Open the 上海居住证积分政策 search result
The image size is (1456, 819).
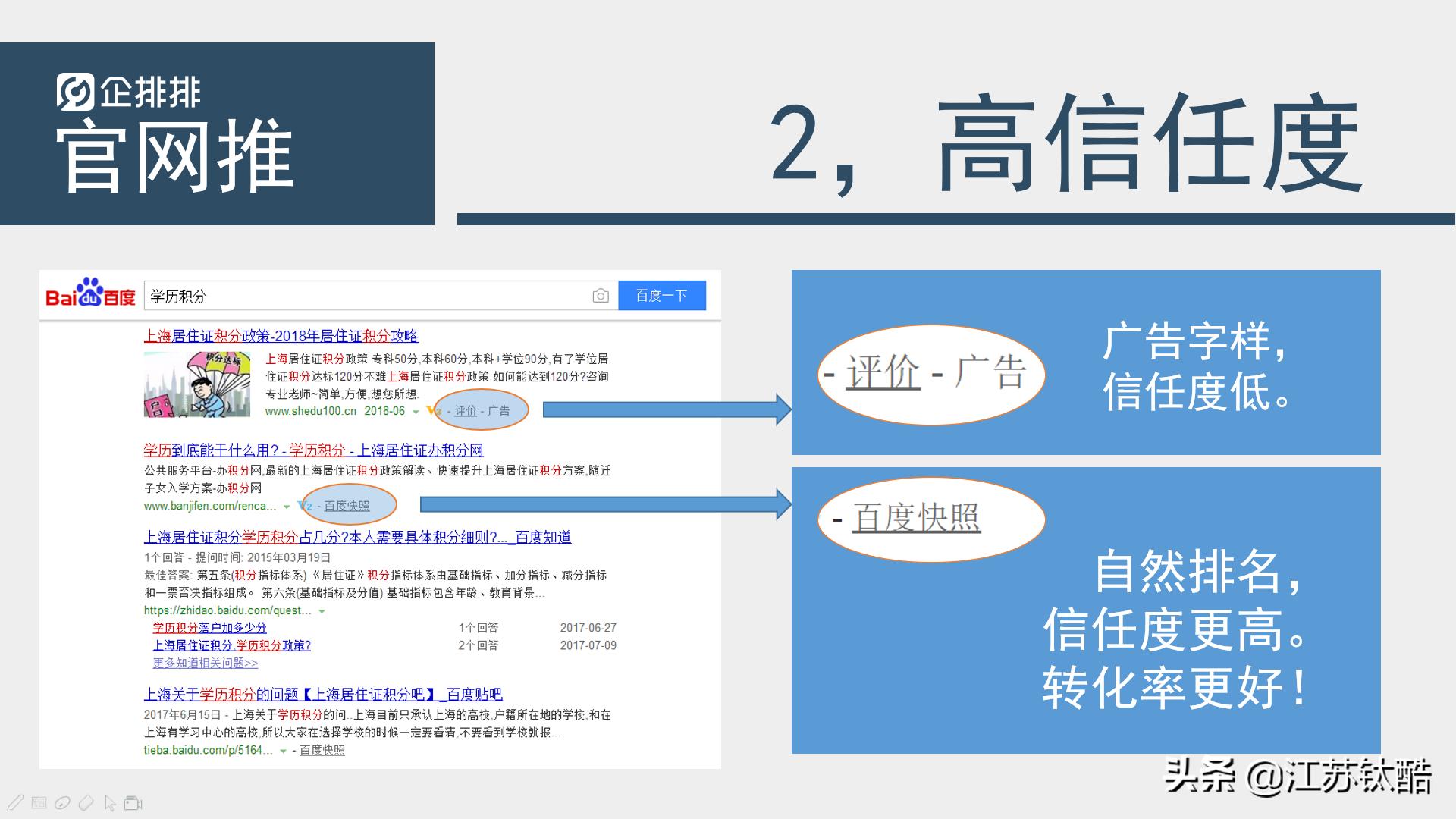click(x=282, y=337)
